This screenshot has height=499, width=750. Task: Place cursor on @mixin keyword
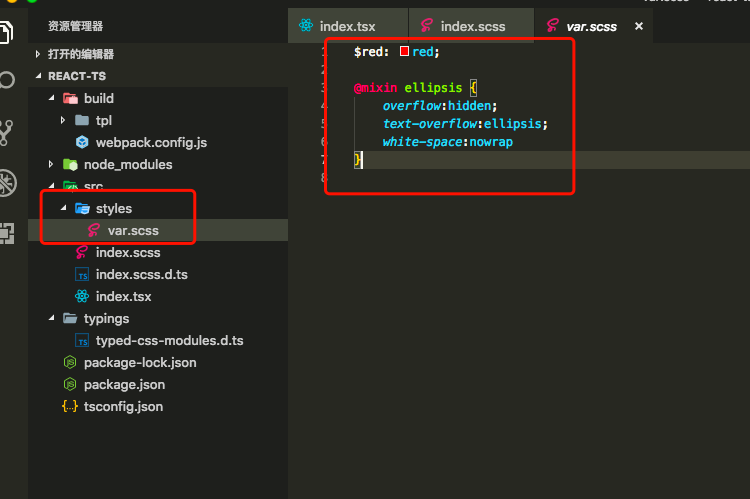(375, 88)
